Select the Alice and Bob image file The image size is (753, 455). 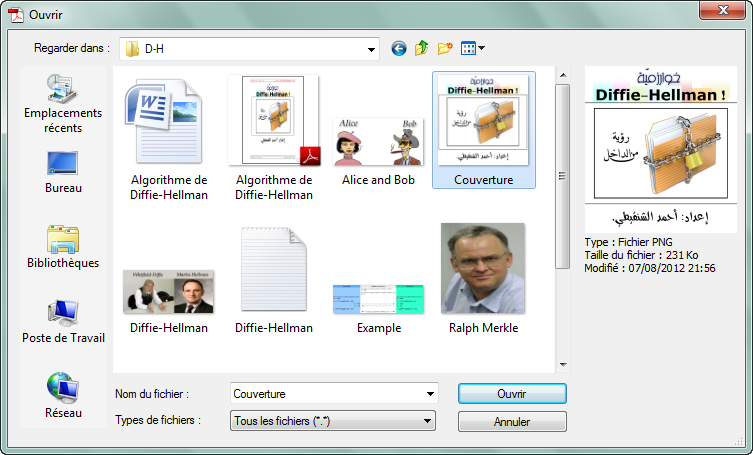point(378,151)
